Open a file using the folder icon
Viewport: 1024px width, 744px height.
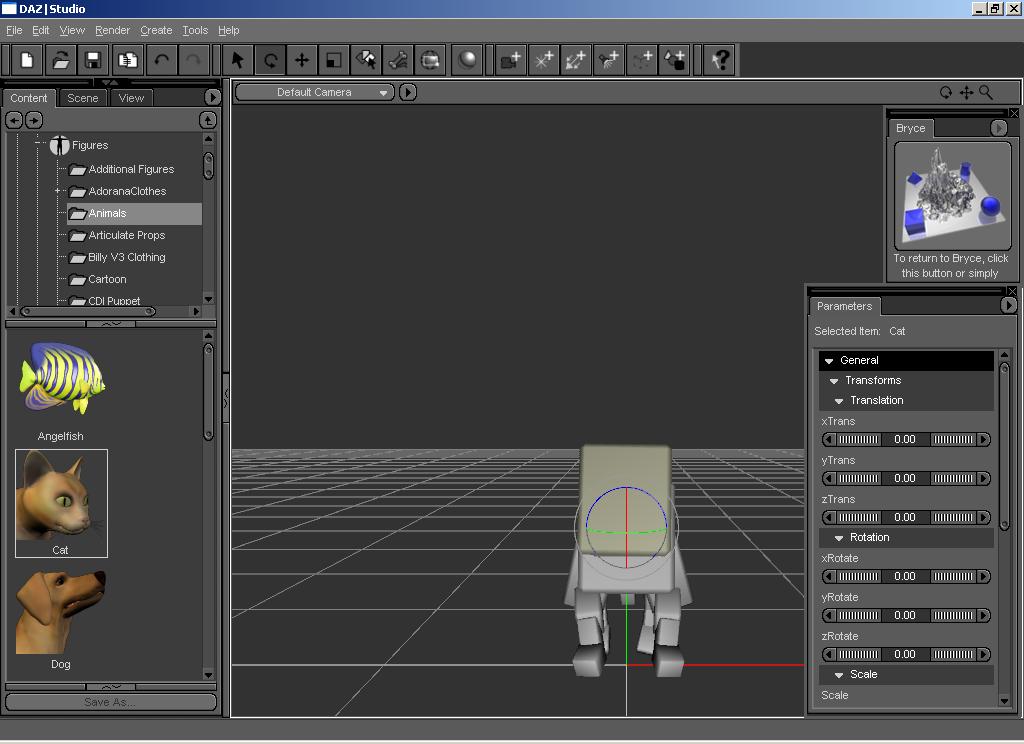click(61, 60)
